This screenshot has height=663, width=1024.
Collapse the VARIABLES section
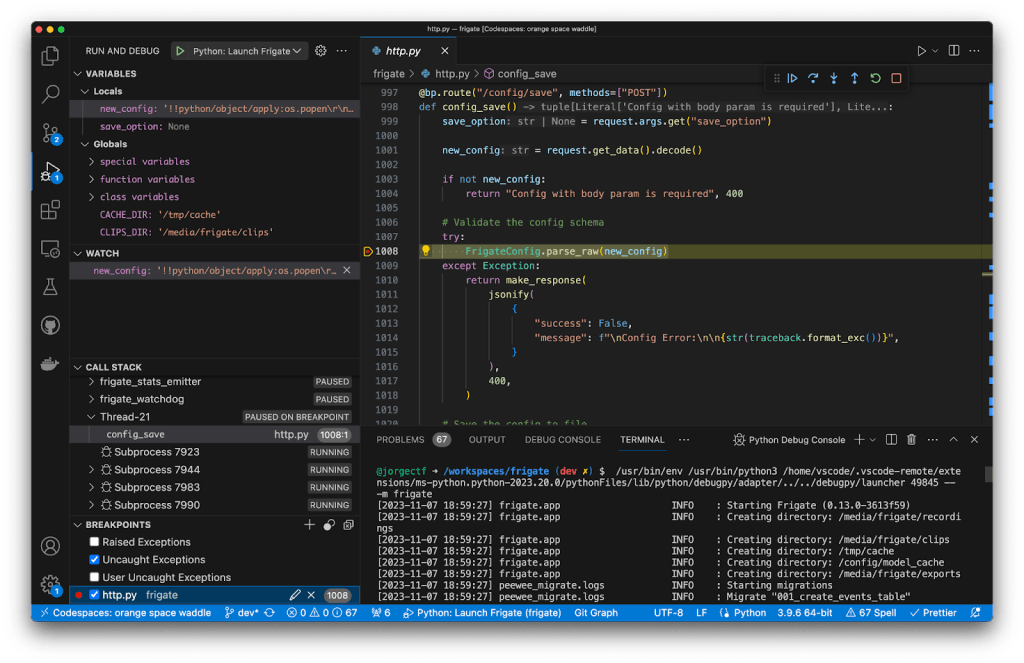point(78,74)
